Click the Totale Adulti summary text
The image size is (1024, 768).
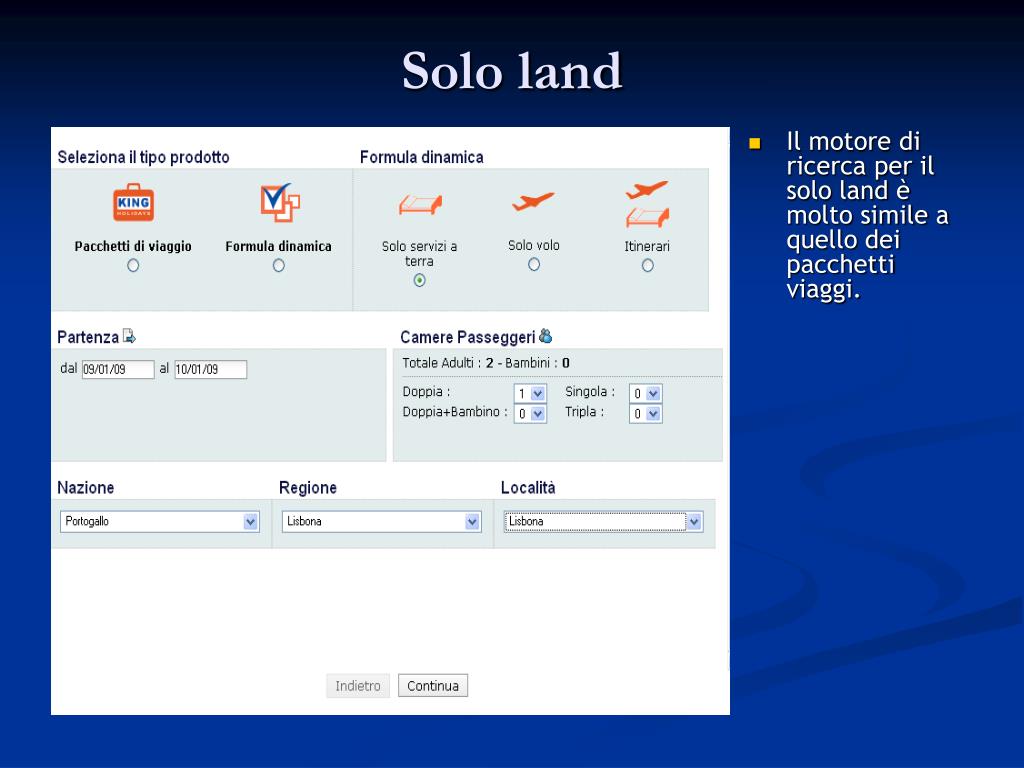point(486,363)
